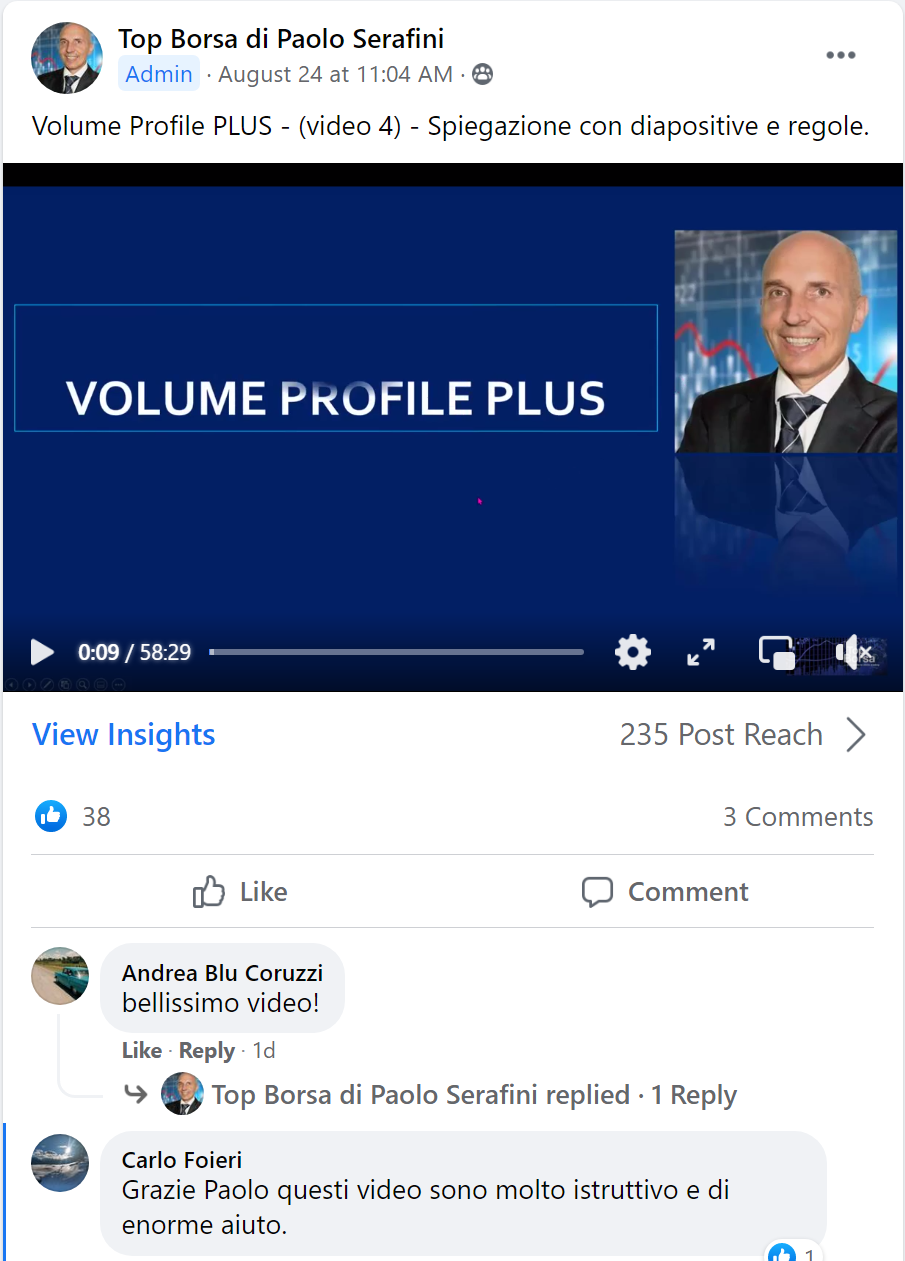Seek along the video progress bar
The height and width of the screenshot is (1261, 905).
coord(397,652)
